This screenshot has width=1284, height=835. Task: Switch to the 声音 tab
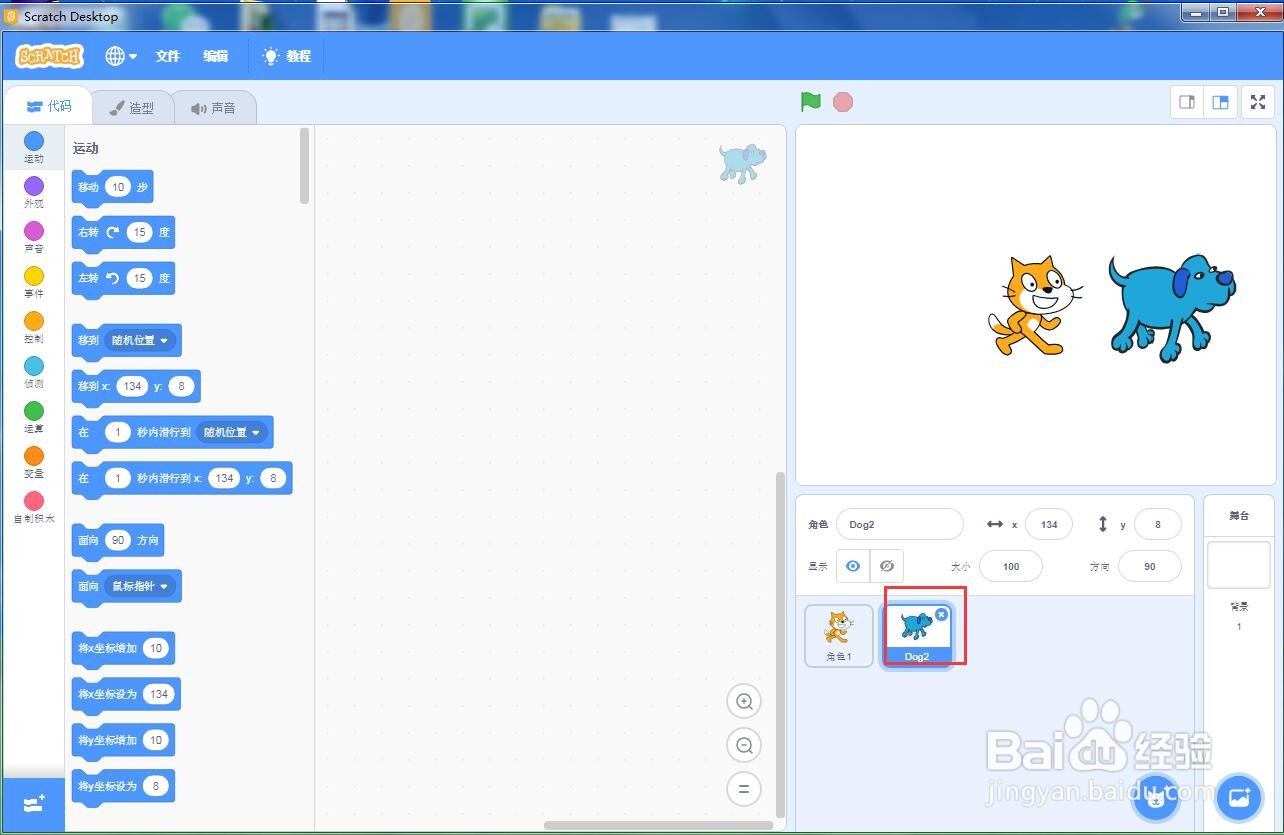point(213,108)
